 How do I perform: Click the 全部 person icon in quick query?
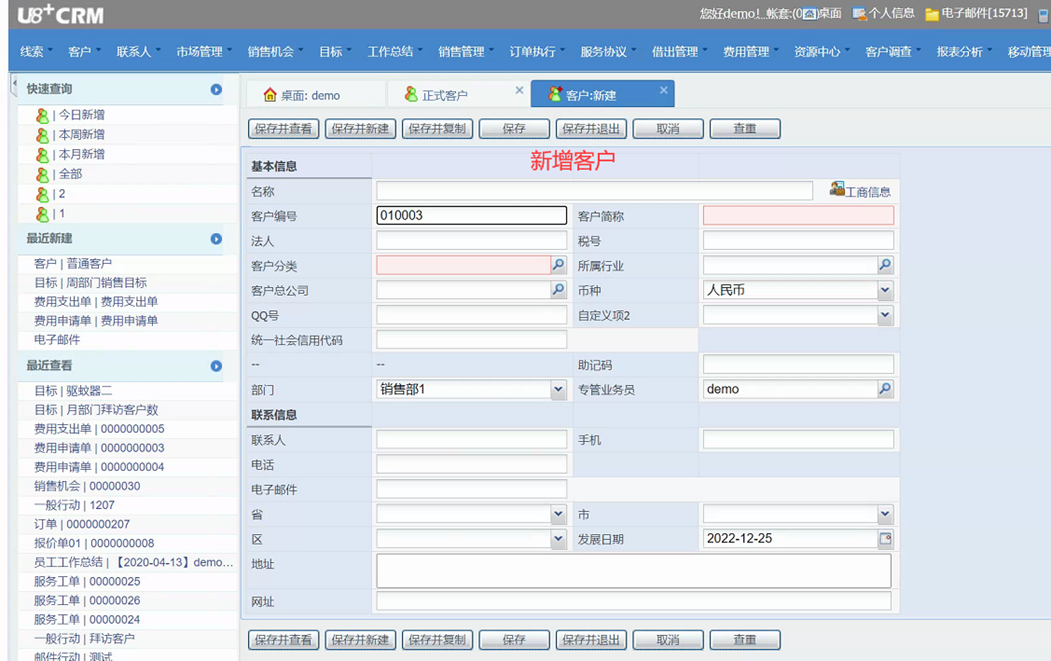point(42,174)
